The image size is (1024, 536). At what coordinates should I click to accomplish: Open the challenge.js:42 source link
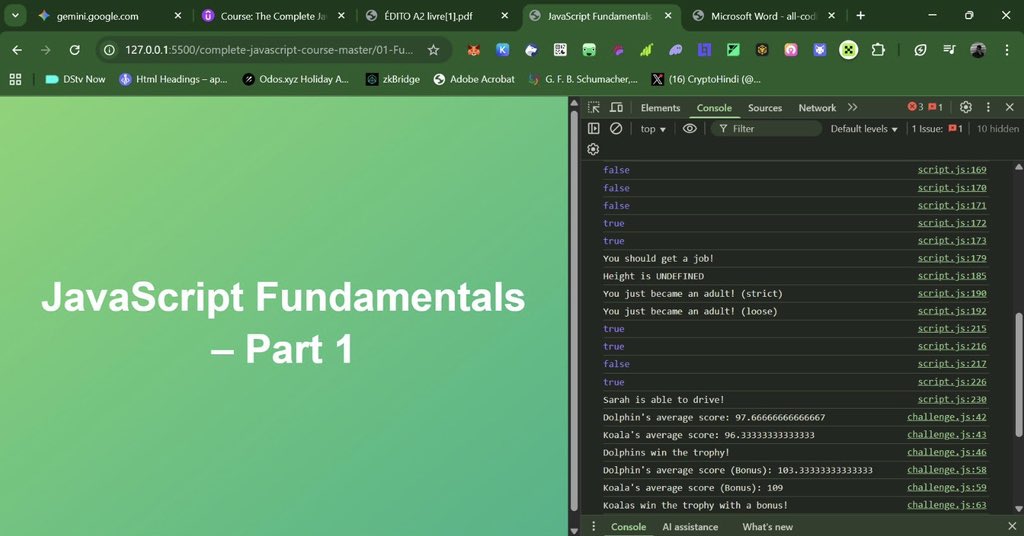(946, 417)
